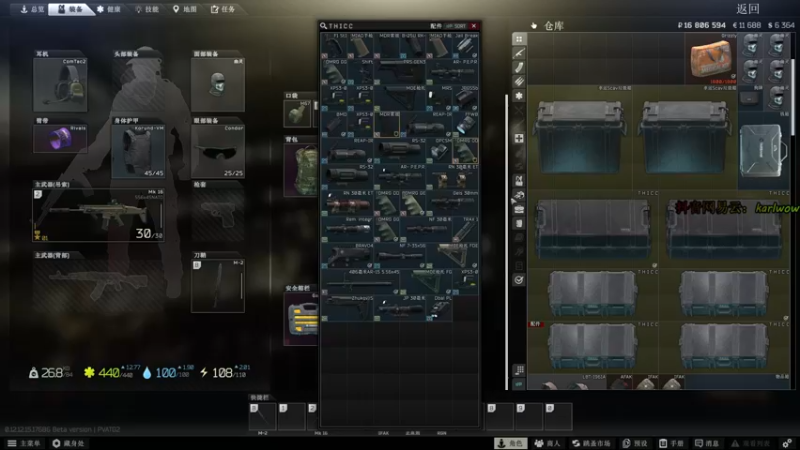Open the 预设 presets screen

[x=635, y=443]
